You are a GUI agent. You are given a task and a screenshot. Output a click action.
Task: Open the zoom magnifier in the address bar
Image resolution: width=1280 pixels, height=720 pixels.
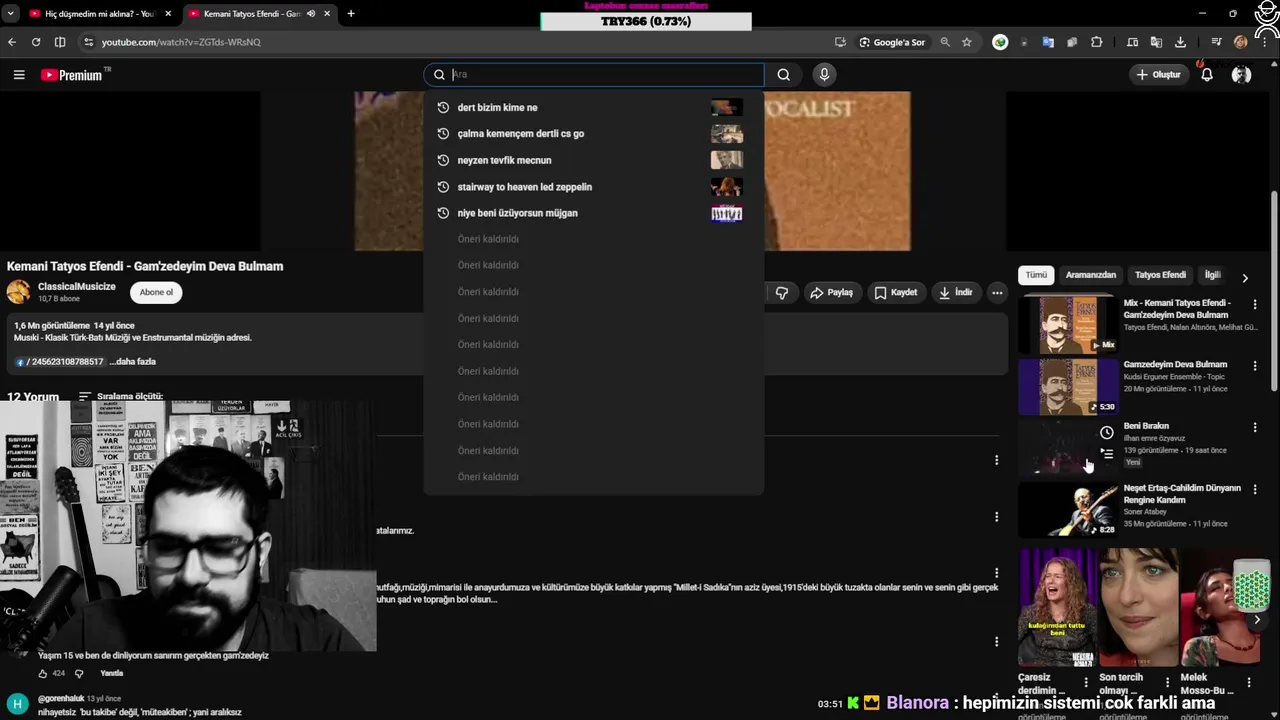pos(945,42)
